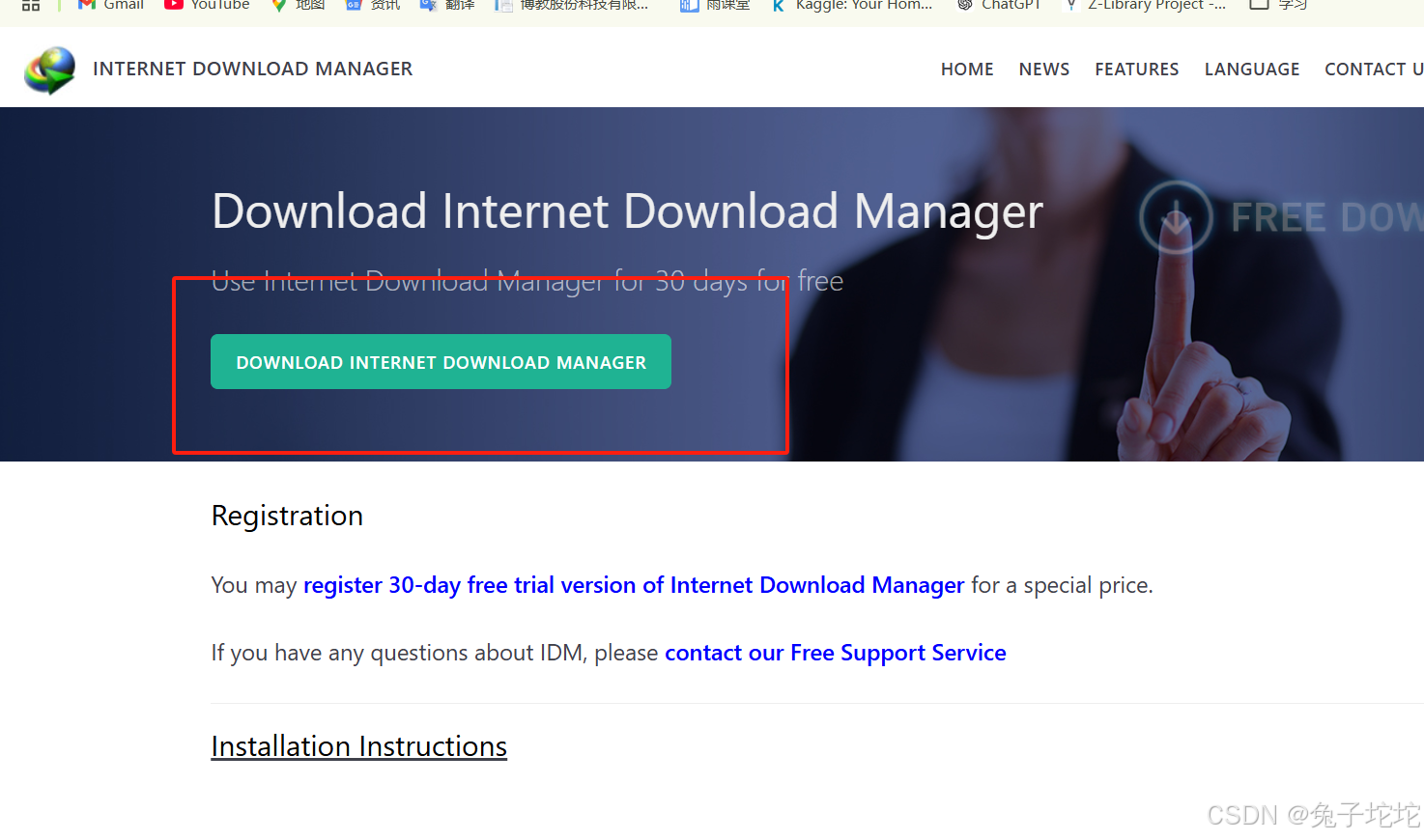1424x840 pixels.
Task: Click the Installation Instructions heading
Action: point(359,746)
